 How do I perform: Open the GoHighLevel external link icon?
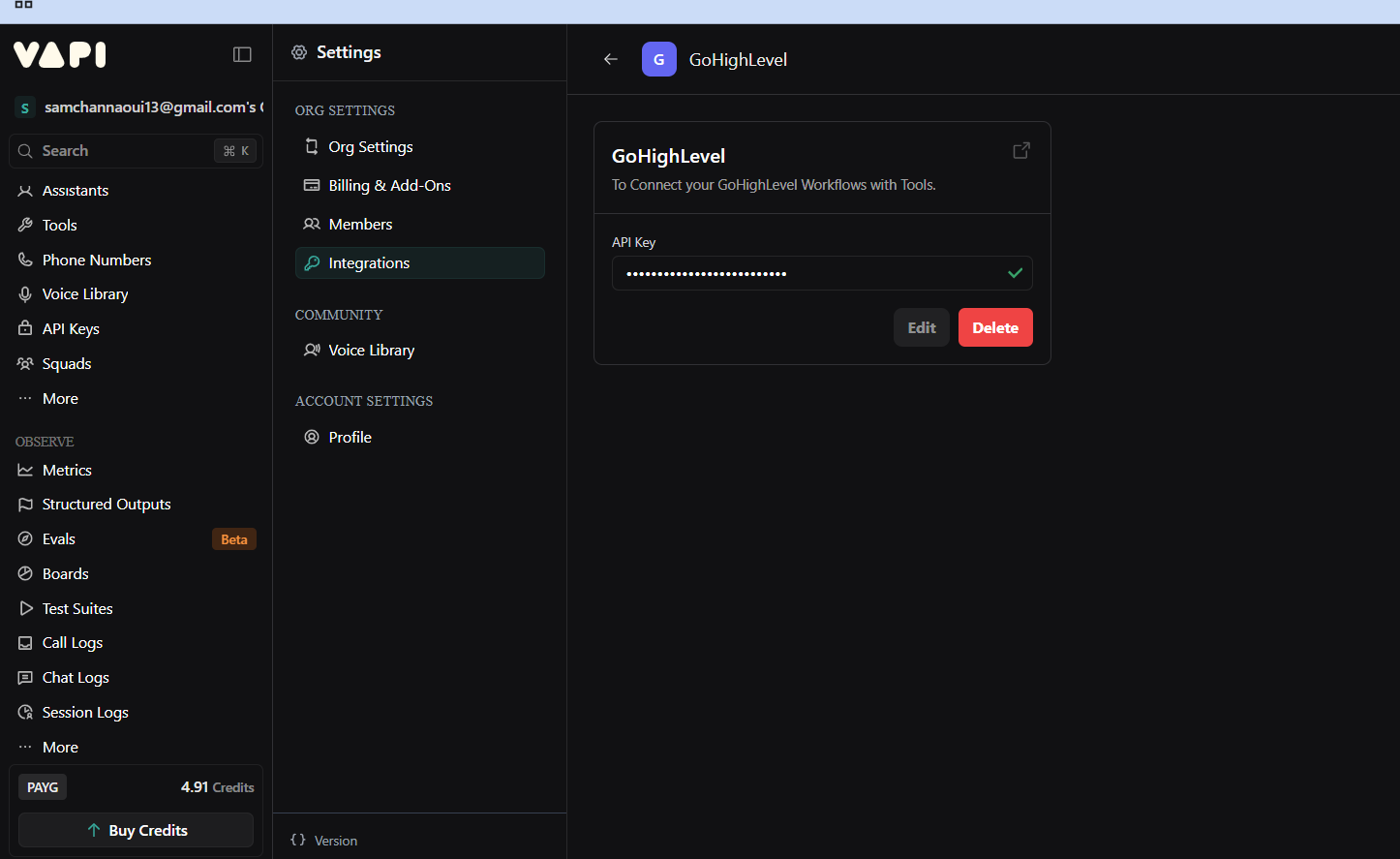point(1020,150)
